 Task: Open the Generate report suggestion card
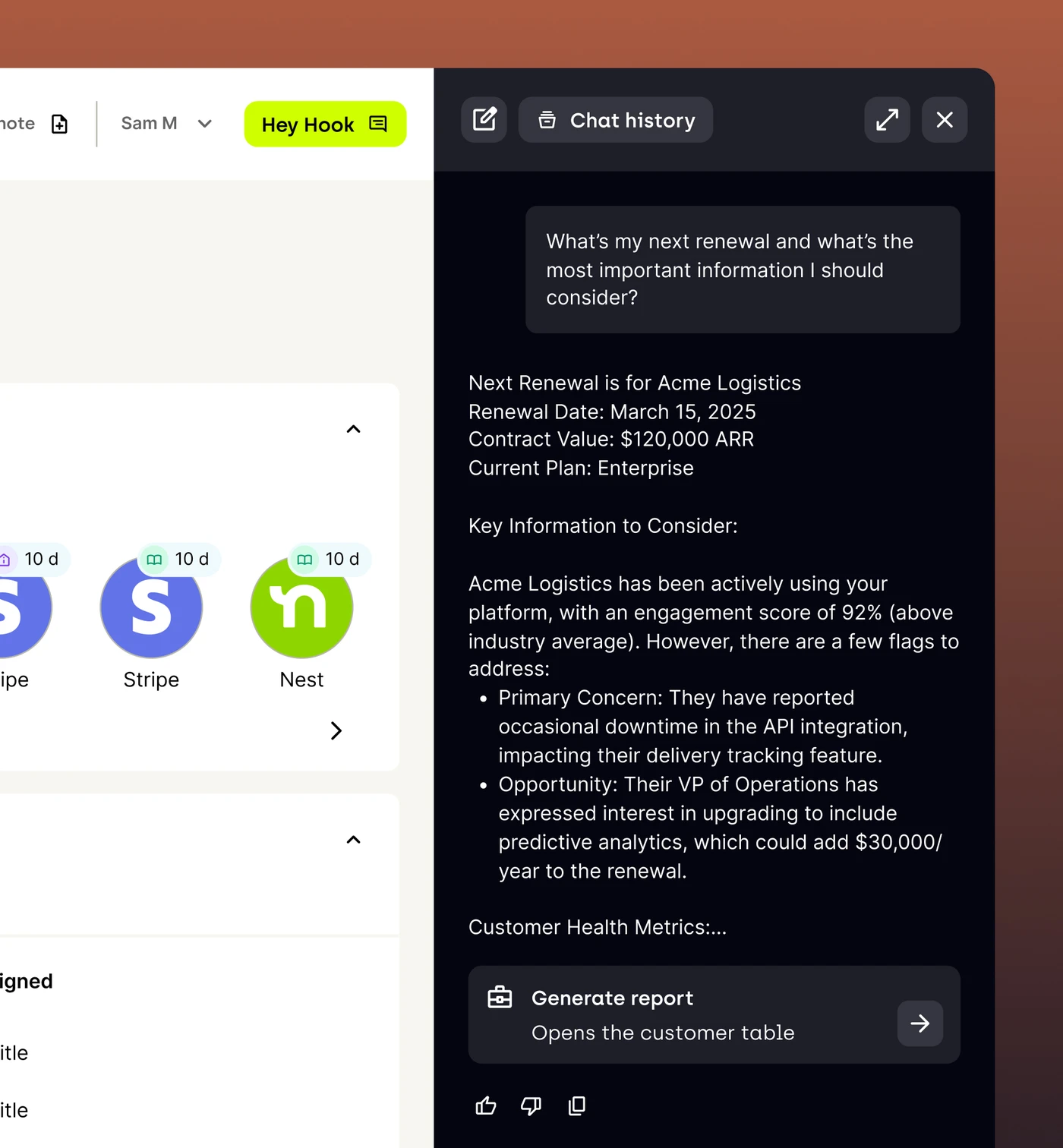(714, 1014)
